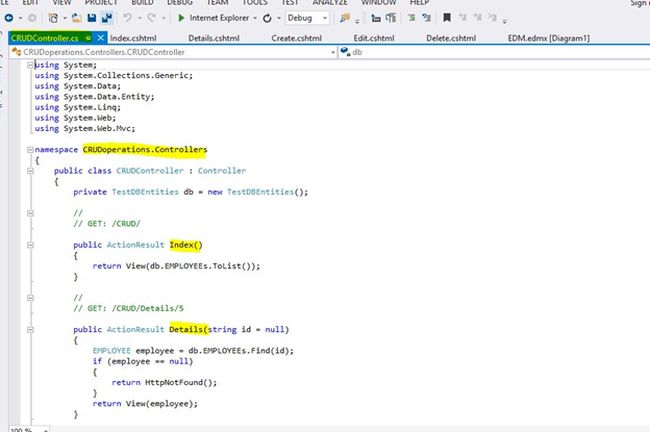
Task: Open the DEBUG menu
Action: [x=179, y=2]
